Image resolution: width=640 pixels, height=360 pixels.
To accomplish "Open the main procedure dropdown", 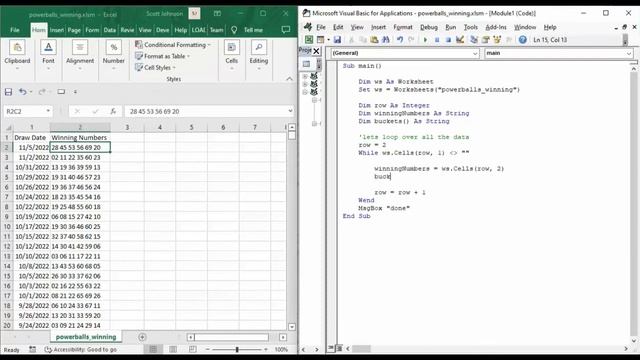I will point(629,53).
